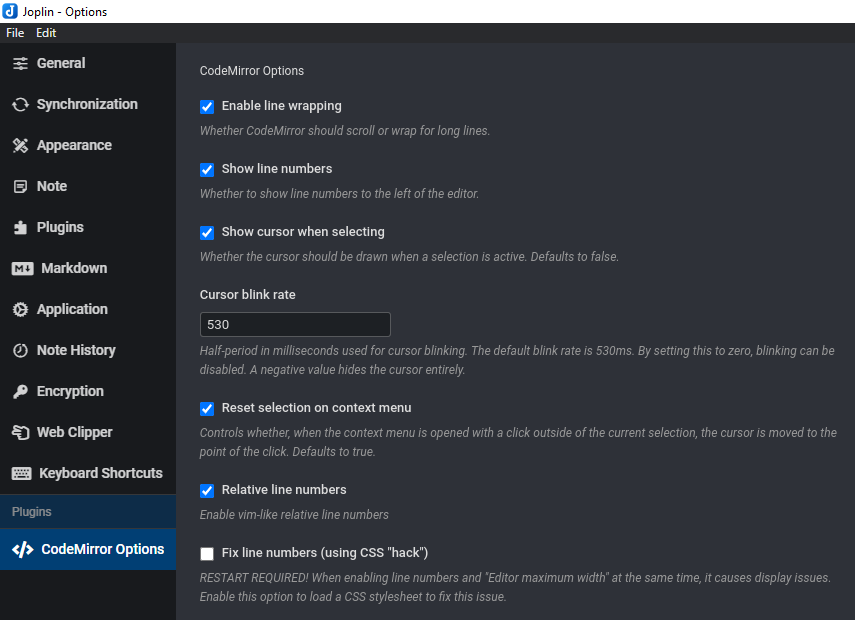Click the Synchronization arrows icon
This screenshot has height=620, width=855.
pos(20,104)
